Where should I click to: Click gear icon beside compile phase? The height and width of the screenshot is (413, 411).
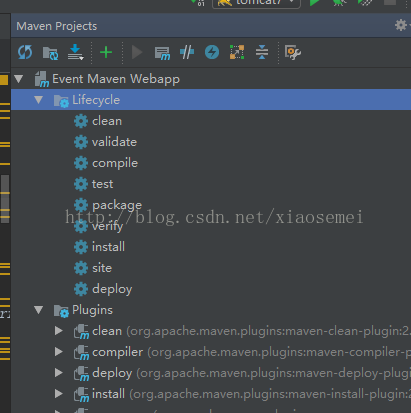(81, 163)
